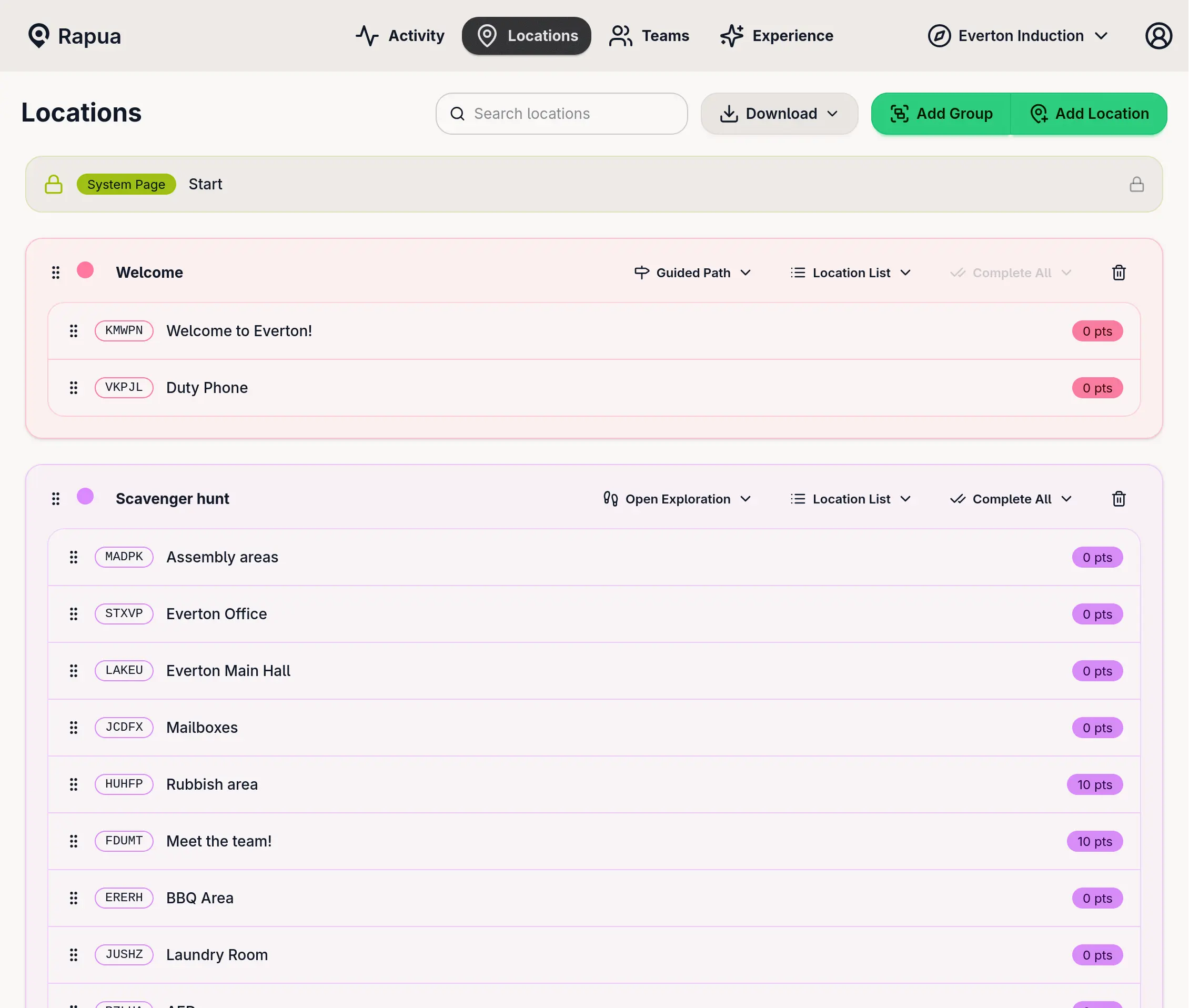Open the Guided Path dropdown for Welcome
Viewport: 1189px width, 1008px height.
pyautogui.click(x=692, y=273)
